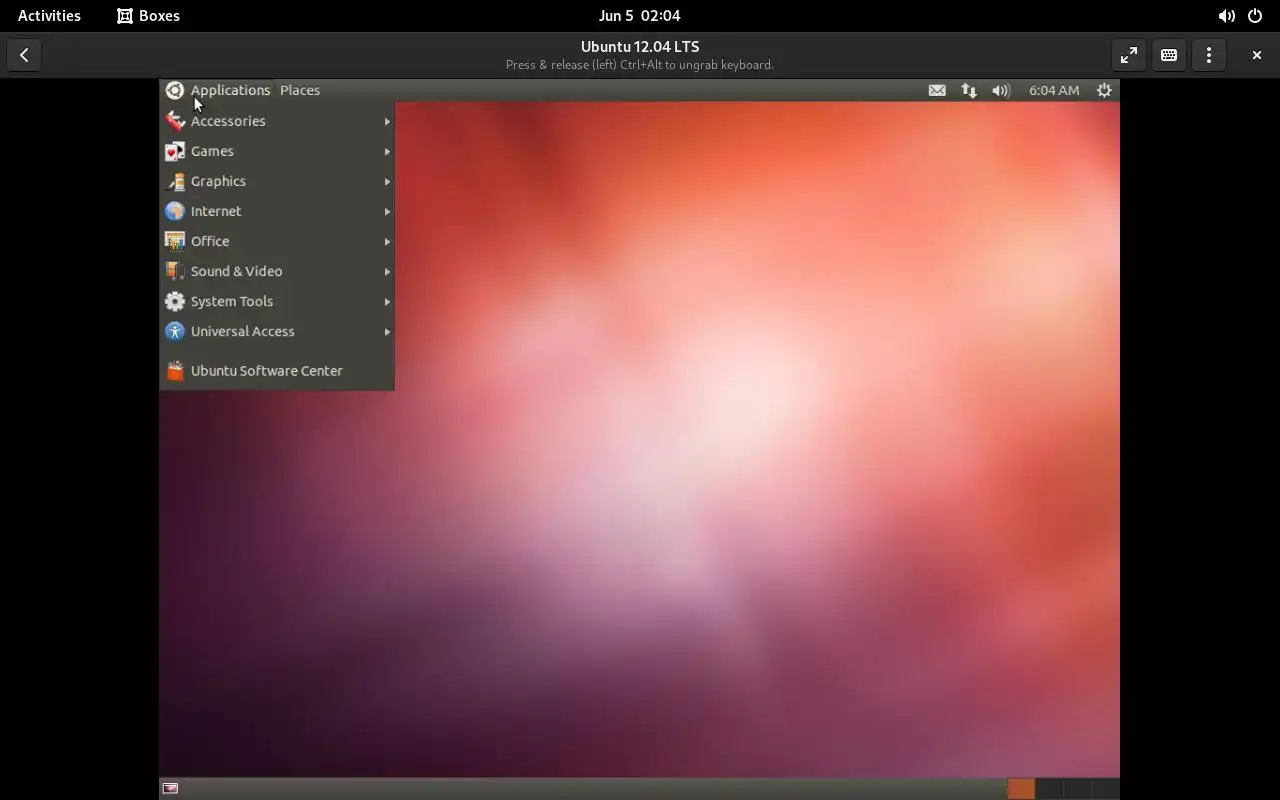Go back to Boxes collection view
The height and width of the screenshot is (800, 1280).
(24, 55)
